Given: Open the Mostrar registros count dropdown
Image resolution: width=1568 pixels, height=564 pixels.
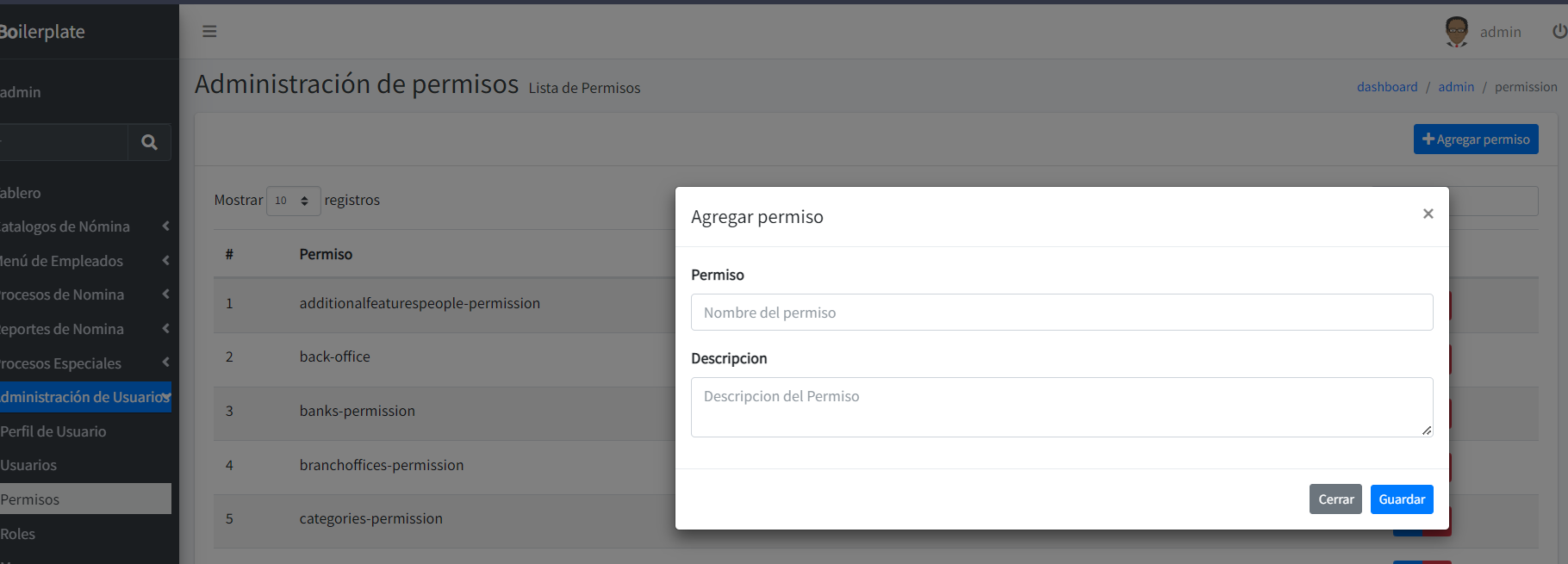Looking at the screenshot, I should pyautogui.click(x=293, y=201).
